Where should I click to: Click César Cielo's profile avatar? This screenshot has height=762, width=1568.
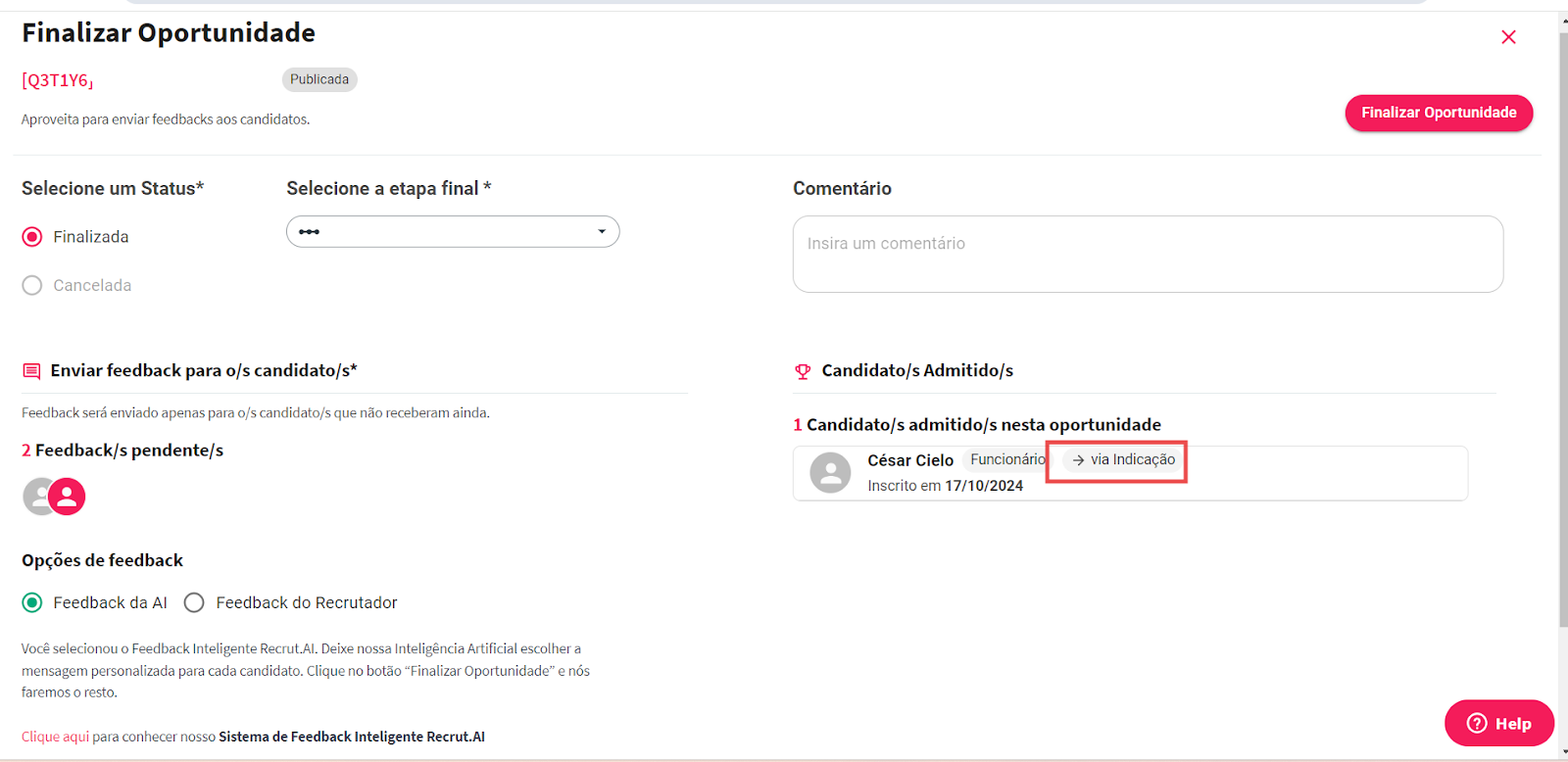tap(830, 473)
